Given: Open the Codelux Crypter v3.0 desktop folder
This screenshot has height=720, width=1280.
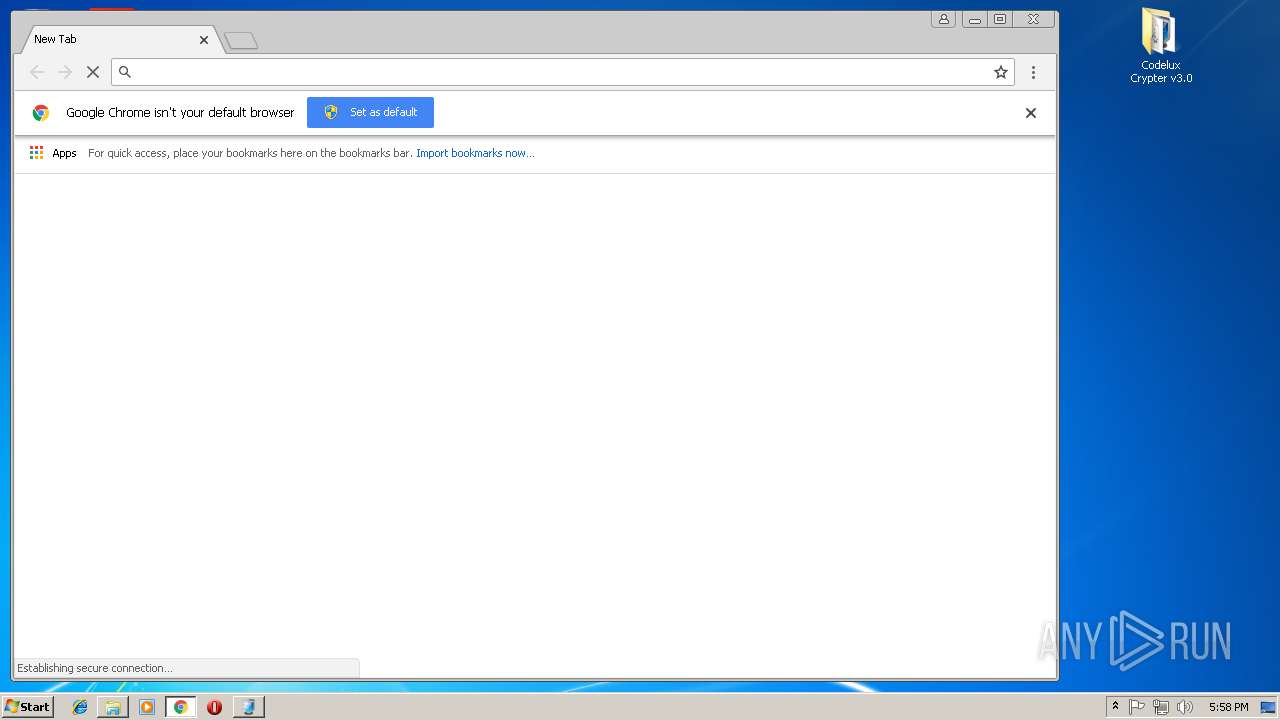Looking at the screenshot, I should [x=1161, y=46].
